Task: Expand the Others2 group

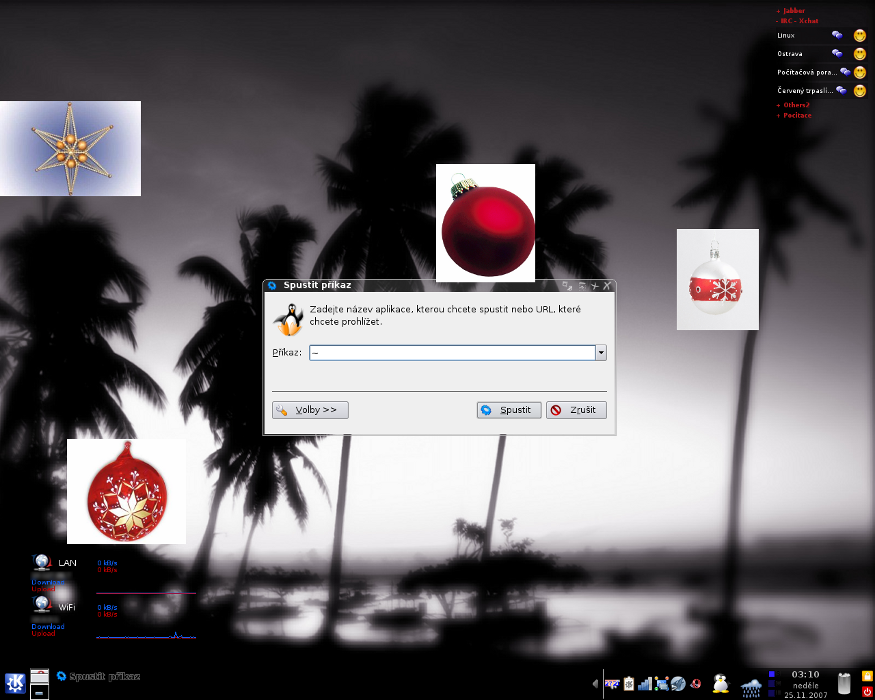Action: point(795,105)
